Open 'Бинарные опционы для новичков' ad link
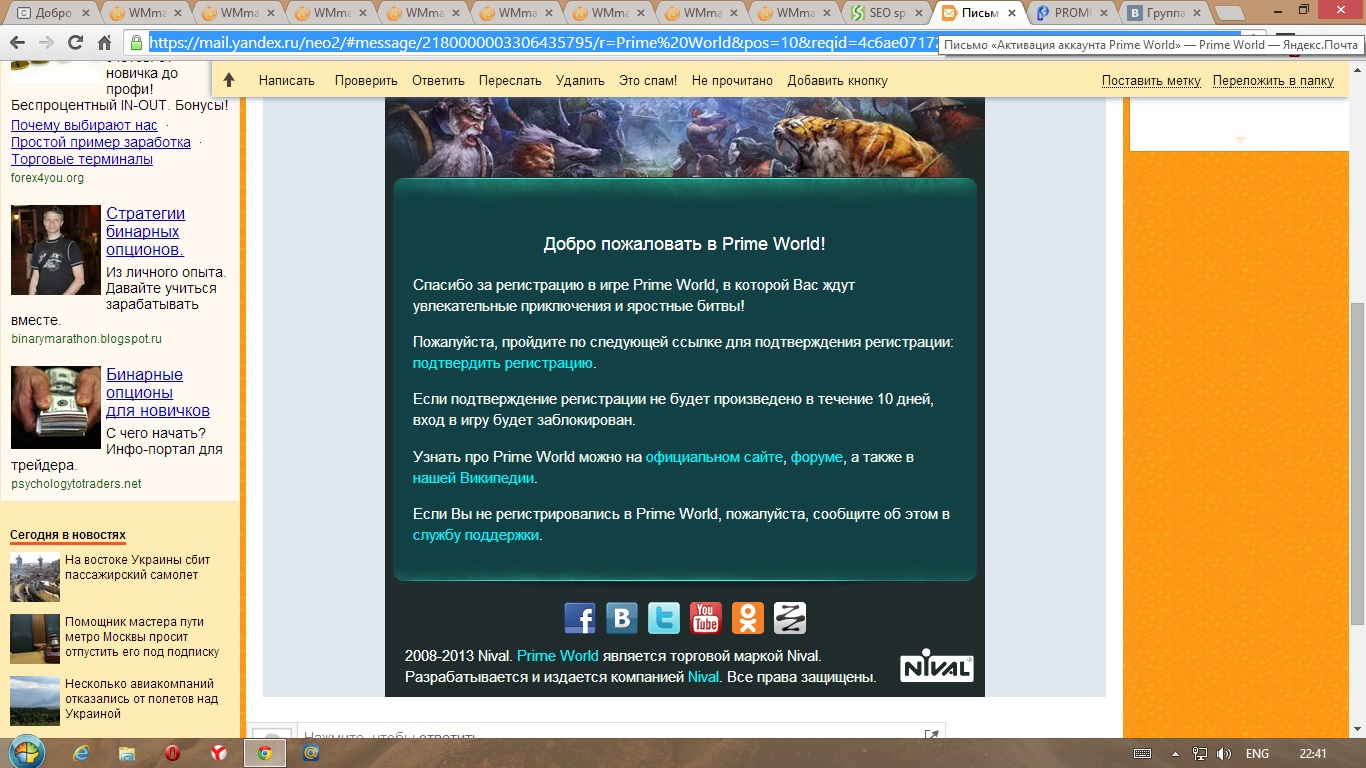The width and height of the screenshot is (1366, 768). click(x=158, y=392)
